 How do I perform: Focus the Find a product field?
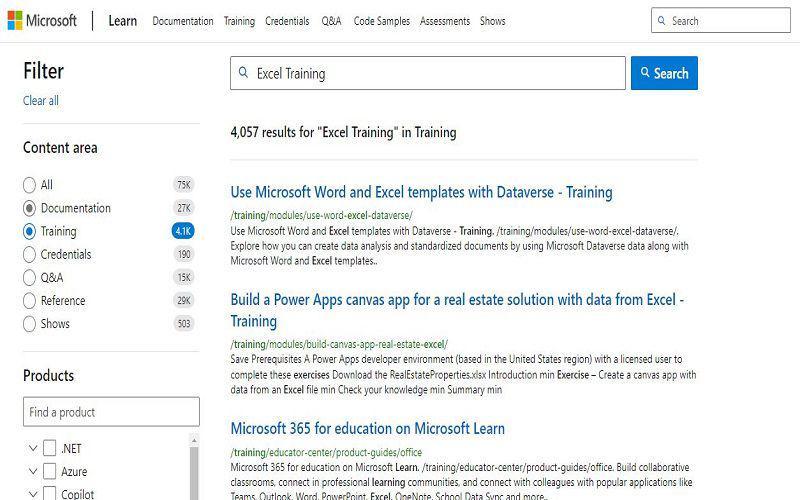(x=111, y=412)
